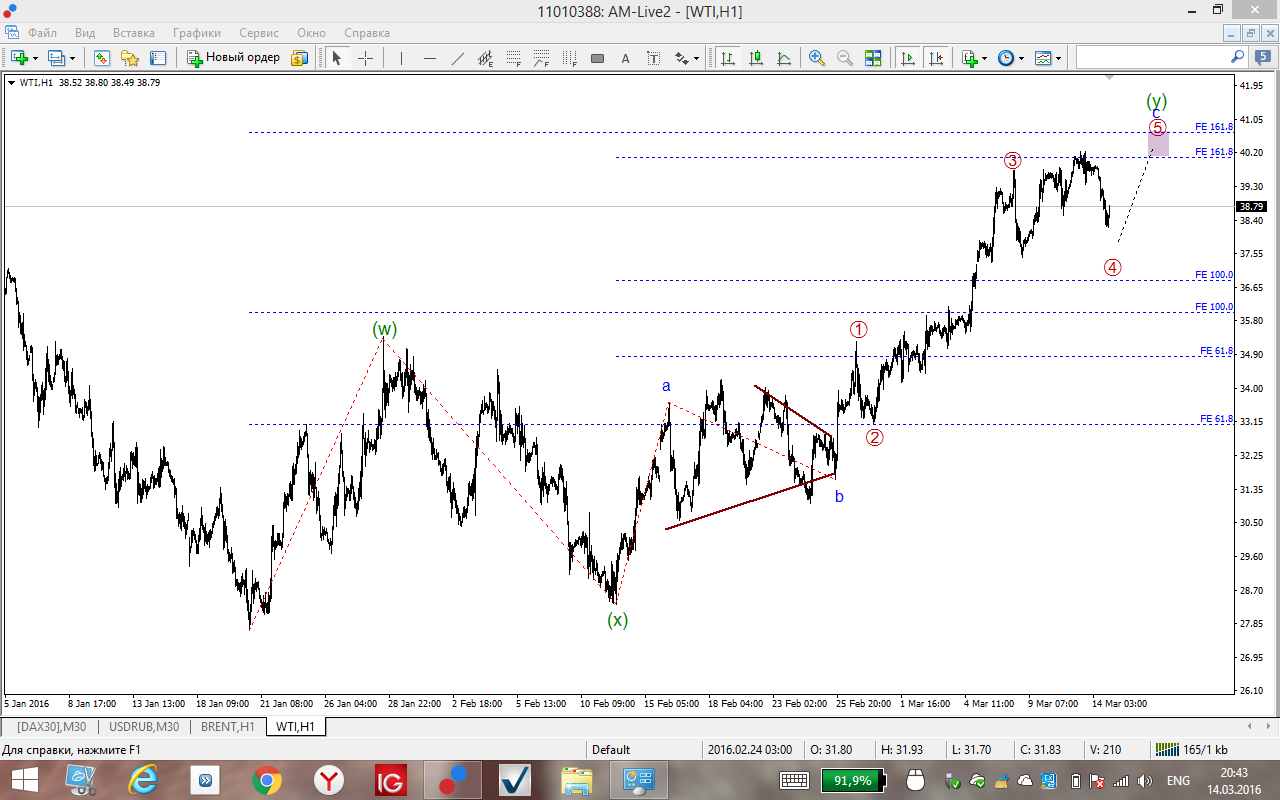1280x800 pixels.
Task: Switch to the [DAX30],M30 chart tab
Action: coord(51,726)
